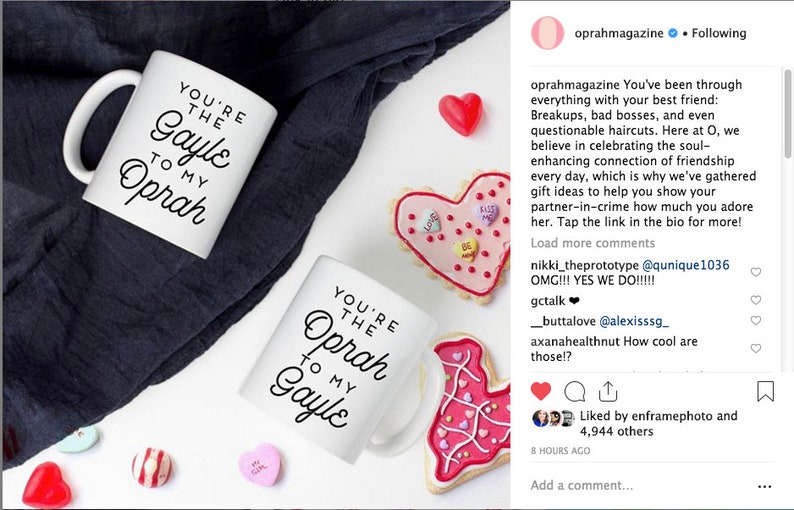Viewport: 794px width, 510px height.
Task: Open oprahmagazine username in header
Action: click(x=619, y=33)
